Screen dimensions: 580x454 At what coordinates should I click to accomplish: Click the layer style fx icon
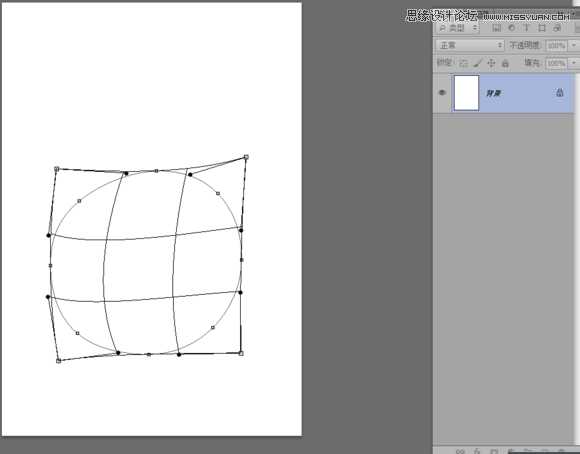(x=477, y=451)
